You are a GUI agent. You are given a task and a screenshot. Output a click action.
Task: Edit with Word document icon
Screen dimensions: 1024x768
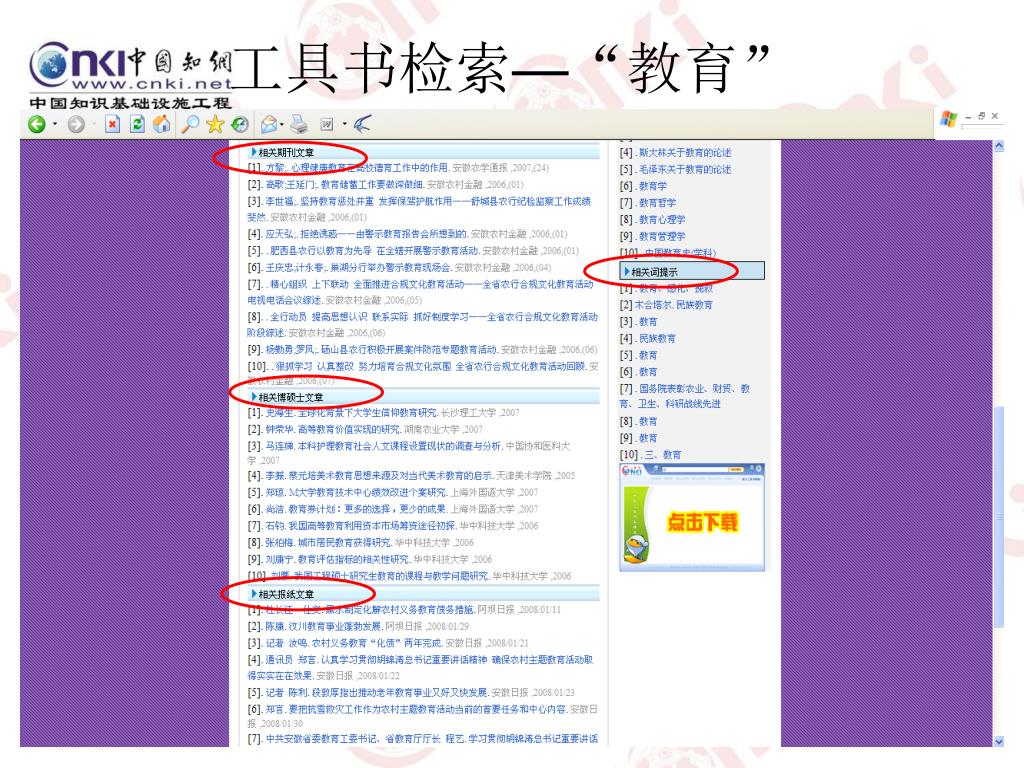pos(327,124)
